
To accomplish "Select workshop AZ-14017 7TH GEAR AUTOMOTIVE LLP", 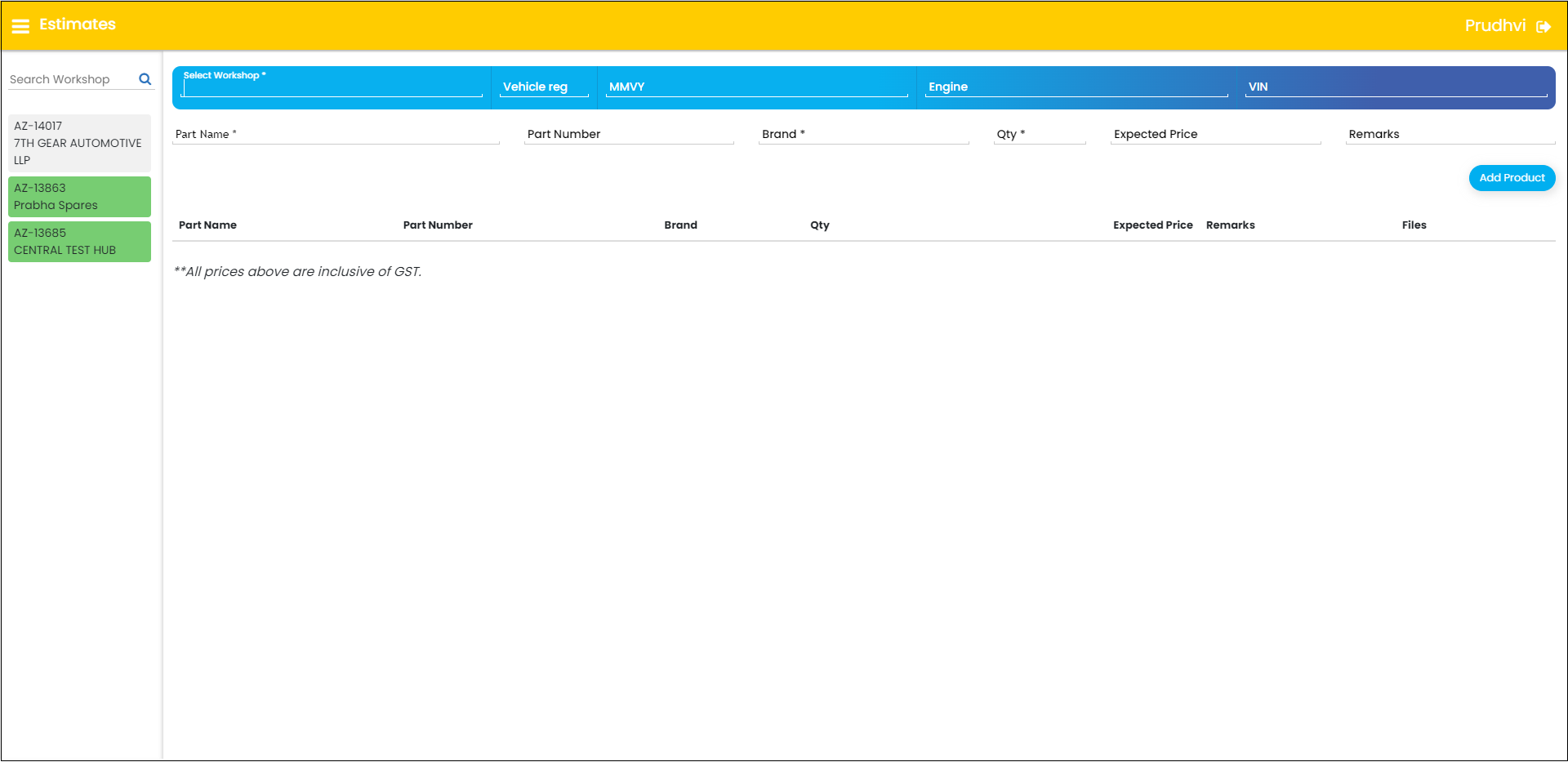I will 79,143.
